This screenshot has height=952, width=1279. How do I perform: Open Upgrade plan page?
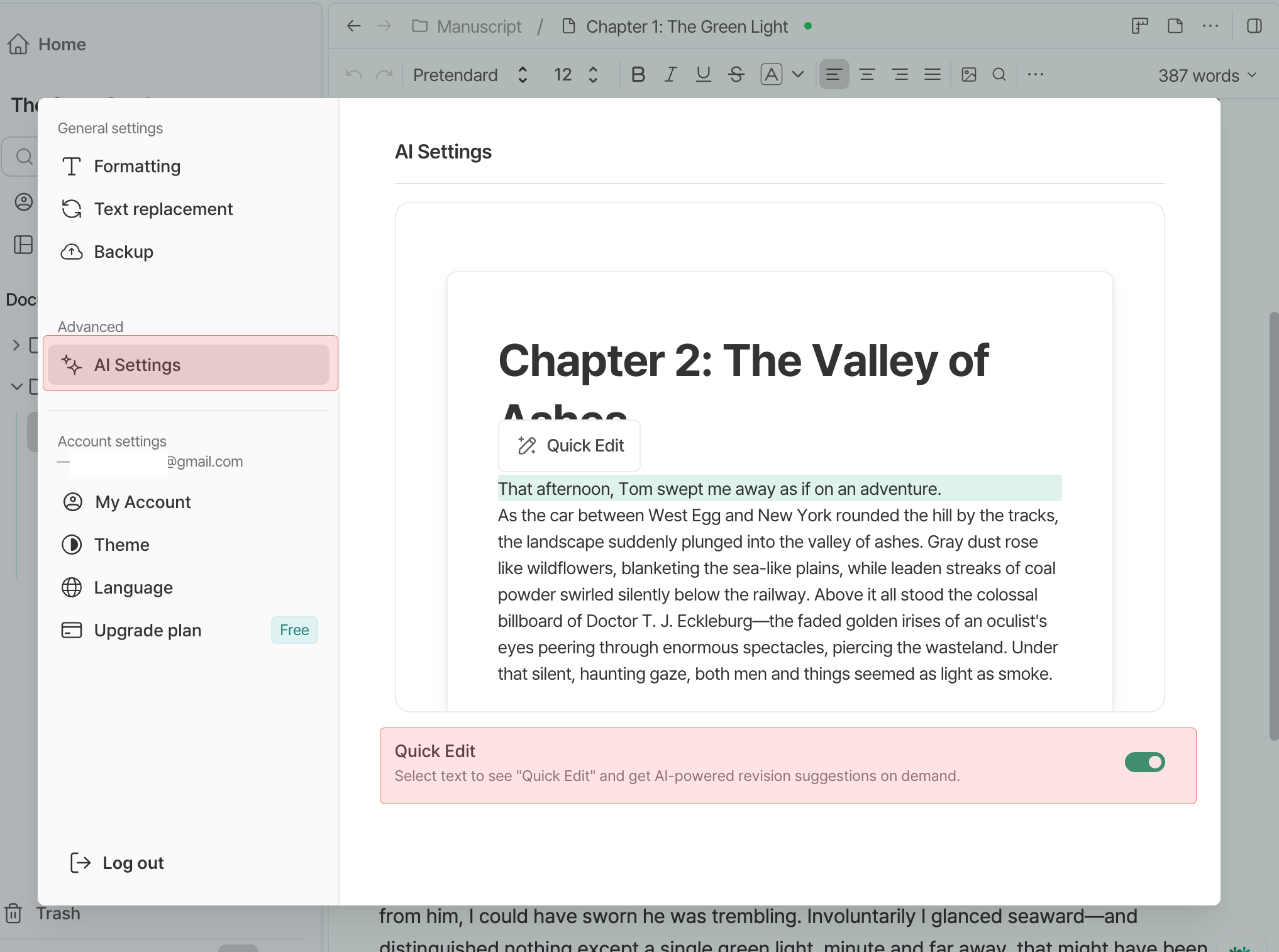[x=189, y=630]
